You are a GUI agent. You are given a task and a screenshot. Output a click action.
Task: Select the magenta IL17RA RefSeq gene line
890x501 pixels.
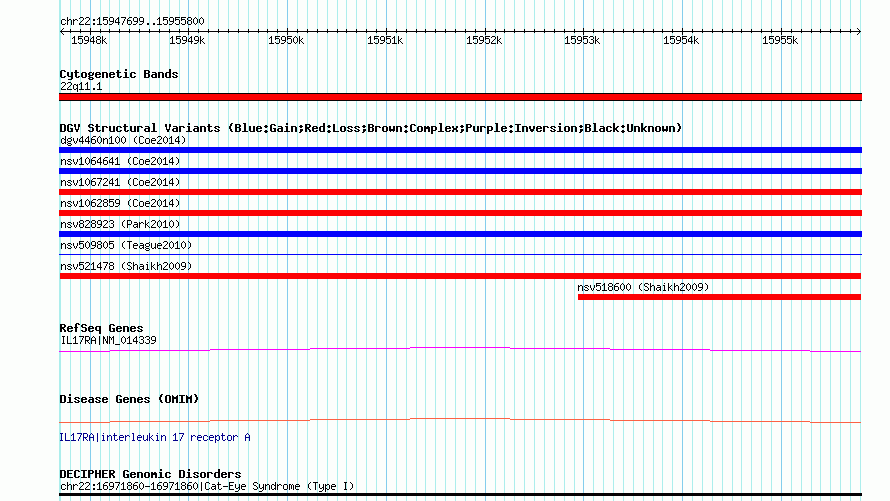pyautogui.click(x=460, y=350)
